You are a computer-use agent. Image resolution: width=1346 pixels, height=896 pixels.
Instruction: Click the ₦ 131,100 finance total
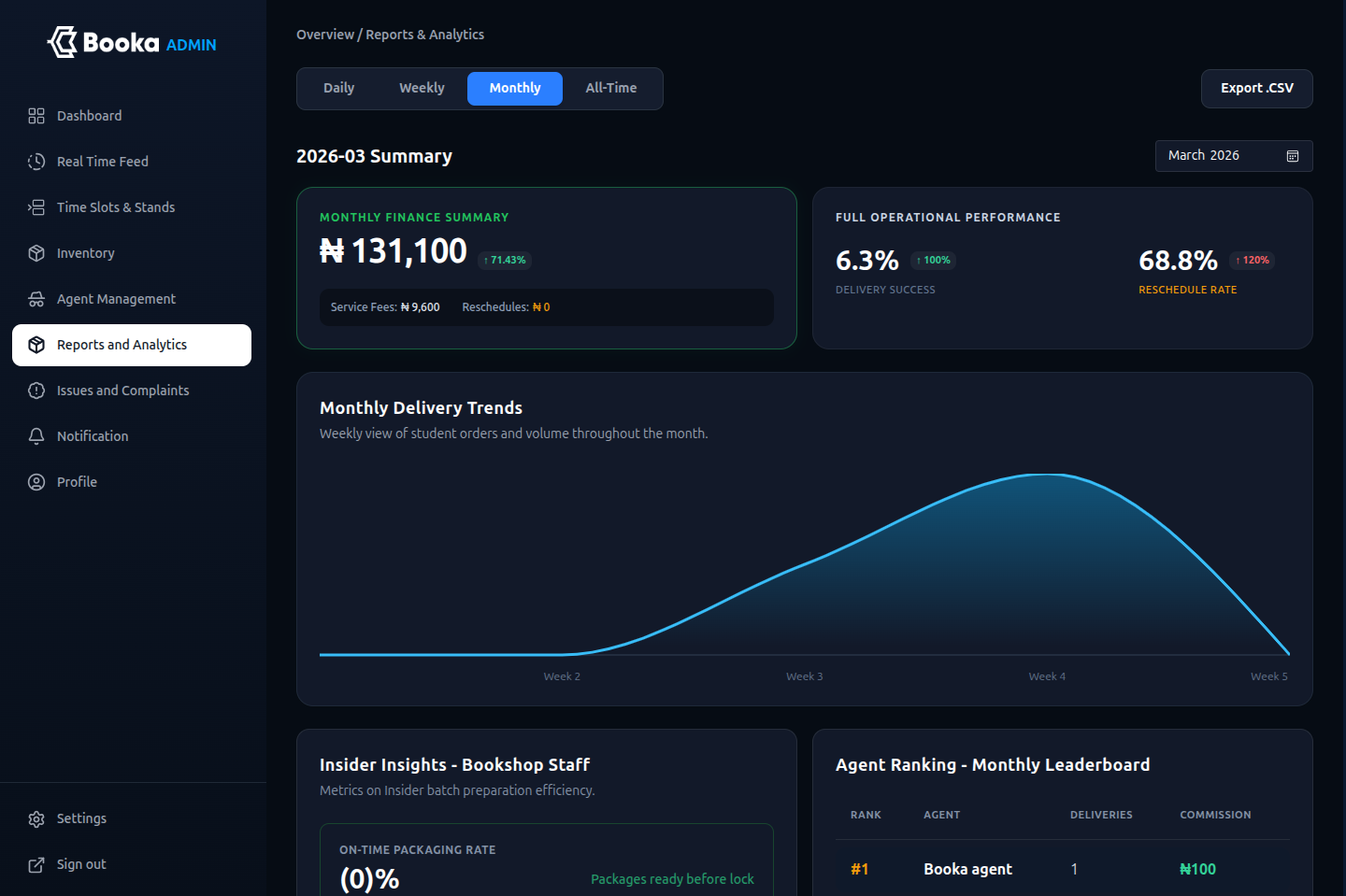394,251
